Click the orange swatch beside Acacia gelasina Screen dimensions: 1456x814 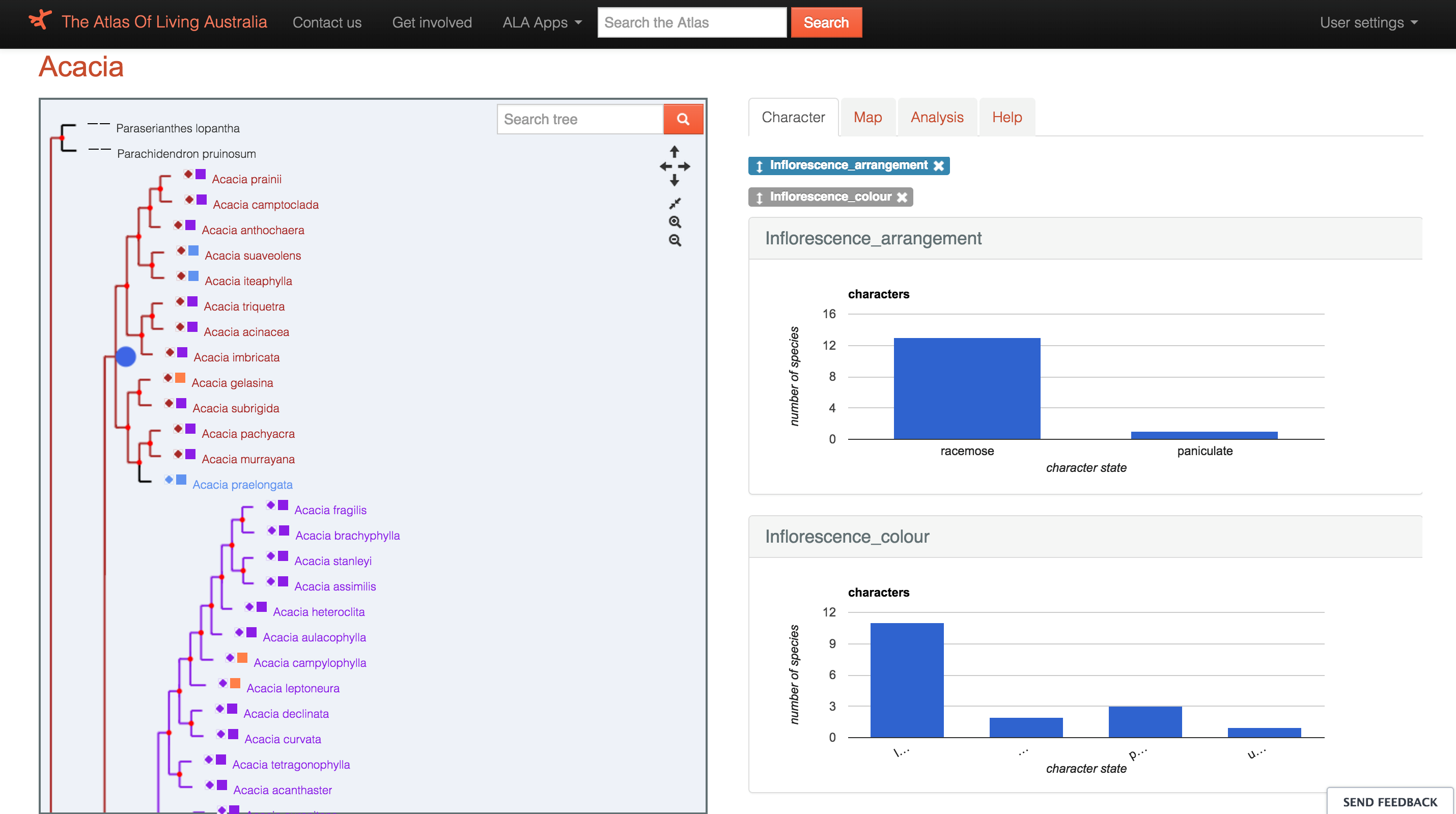point(180,378)
